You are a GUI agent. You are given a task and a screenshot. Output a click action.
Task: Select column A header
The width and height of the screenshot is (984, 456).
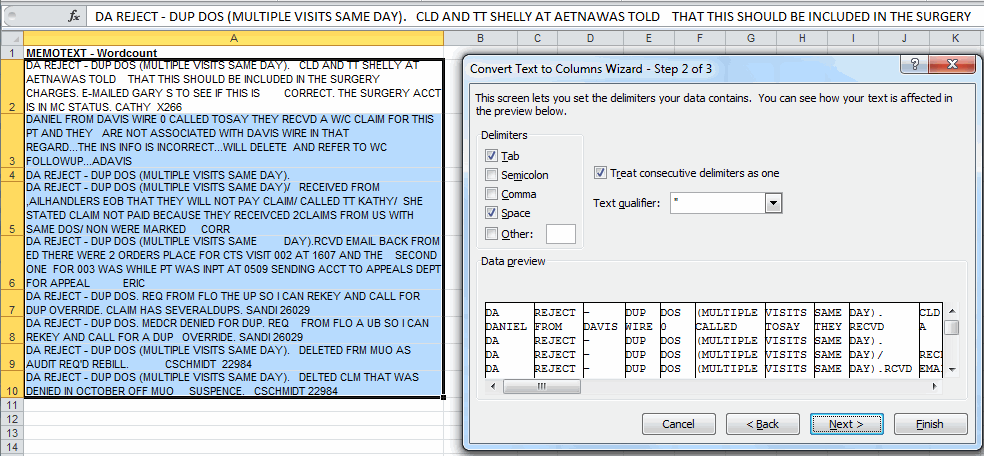click(233, 38)
